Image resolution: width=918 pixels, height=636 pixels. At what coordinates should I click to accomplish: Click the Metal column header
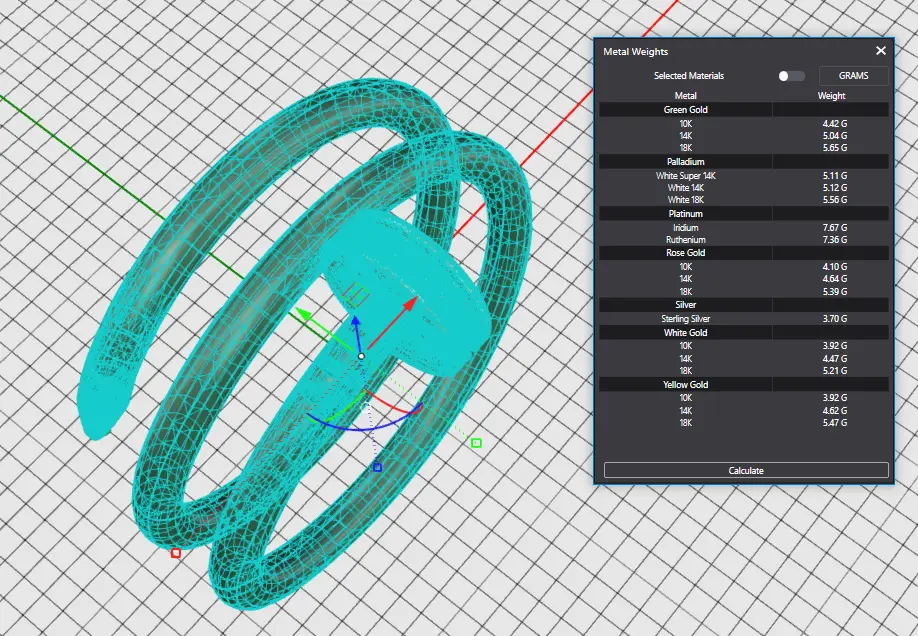(x=685, y=96)
